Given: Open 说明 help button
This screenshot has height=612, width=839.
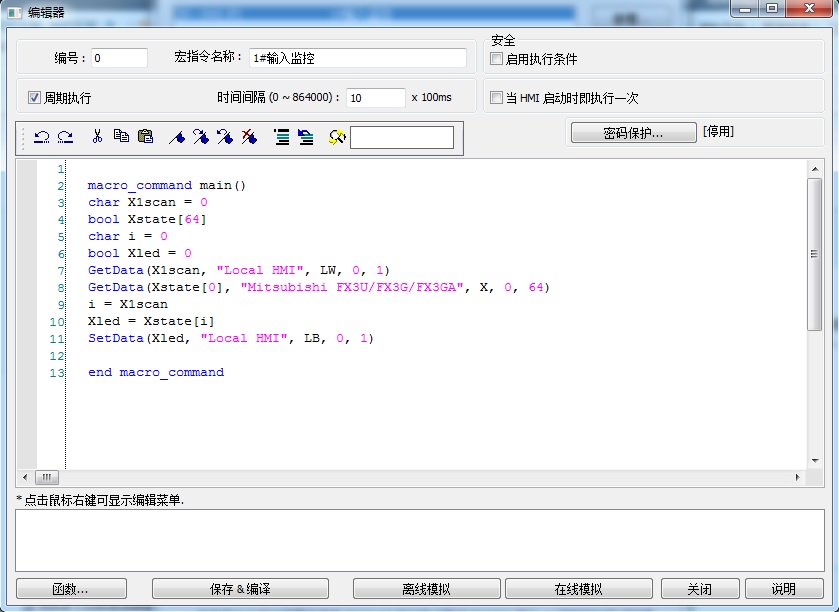Looking at the screenshot, I should click(784, 589).
